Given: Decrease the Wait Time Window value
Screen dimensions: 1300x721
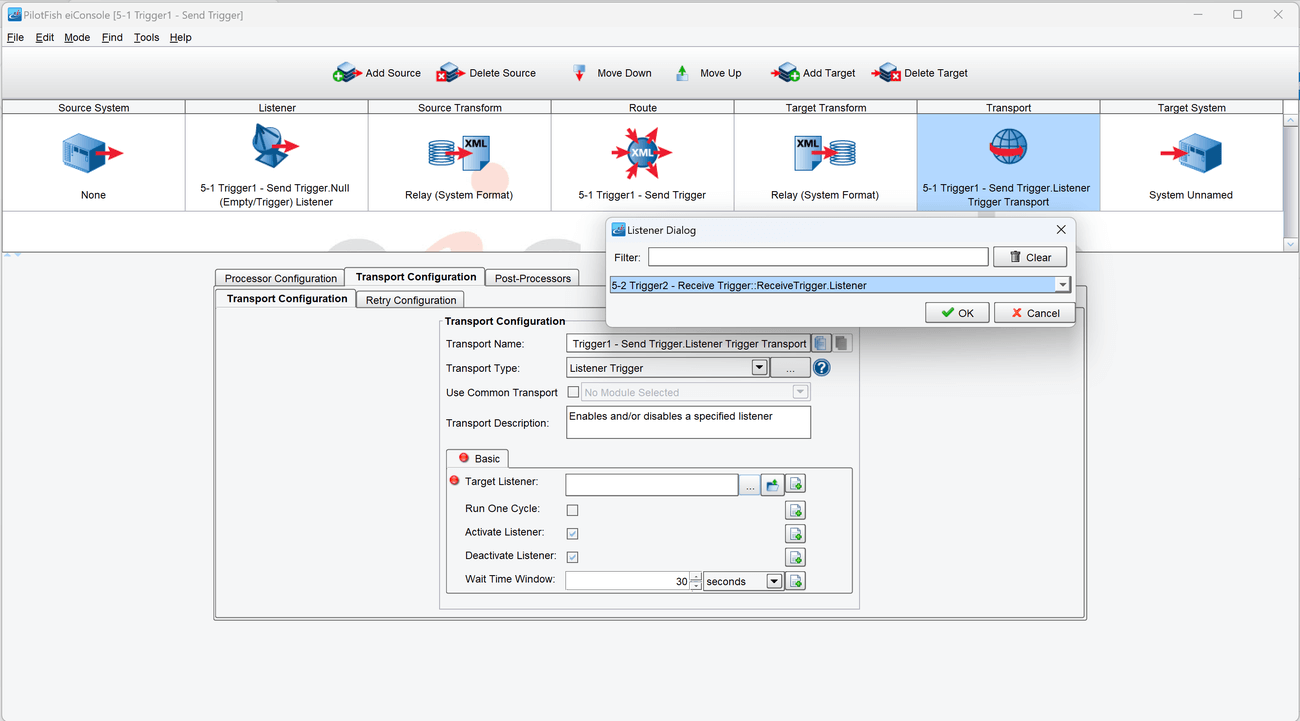Looking at the screenshot, I should (x=695, y=585).
